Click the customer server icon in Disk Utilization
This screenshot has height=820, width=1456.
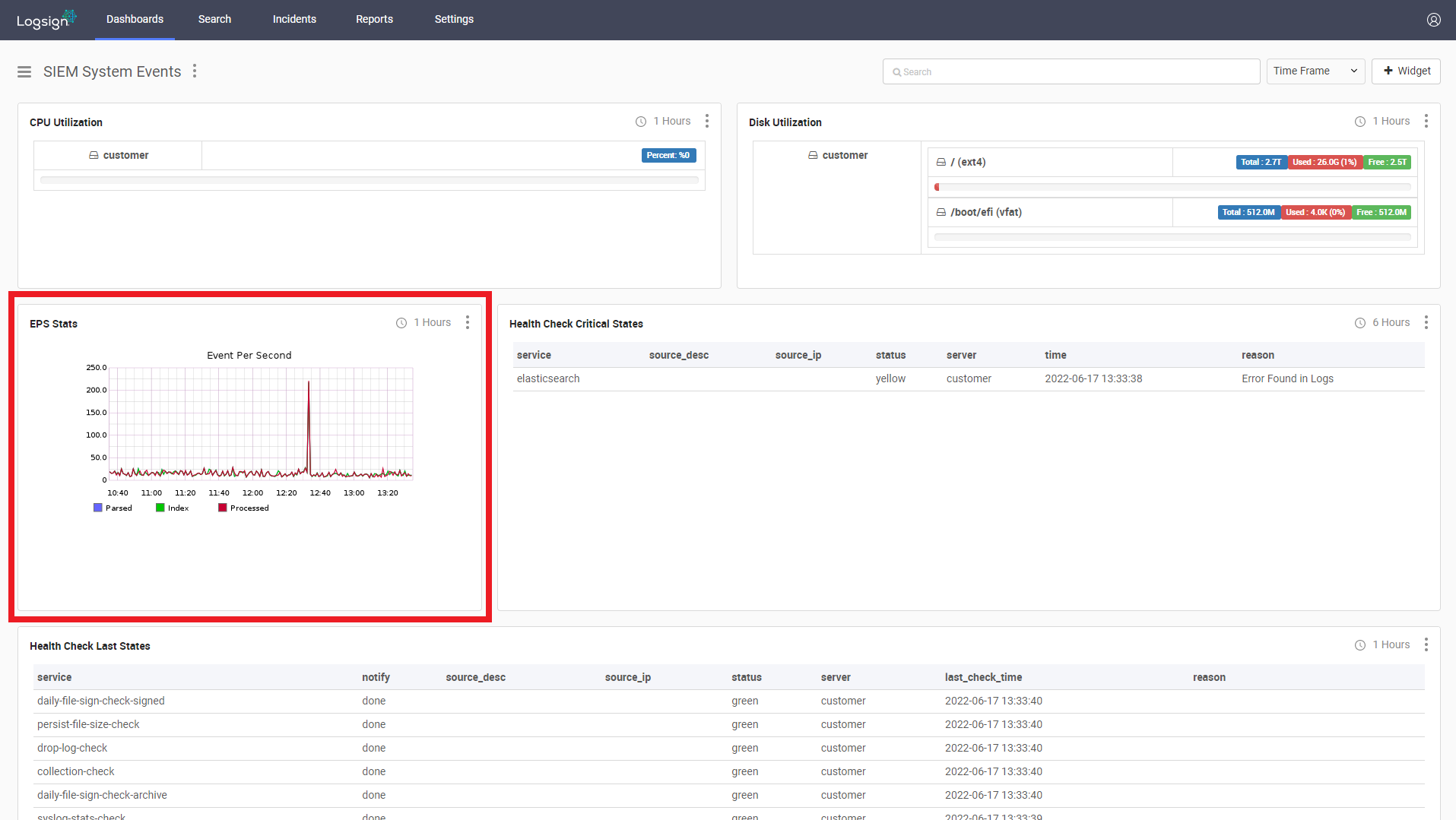813,155
